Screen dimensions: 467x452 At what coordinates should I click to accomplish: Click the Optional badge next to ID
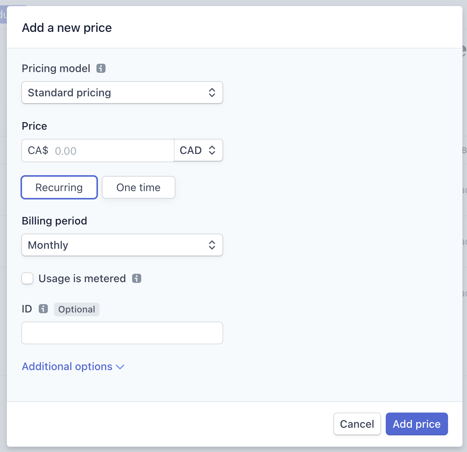click(x=77, y=309)
